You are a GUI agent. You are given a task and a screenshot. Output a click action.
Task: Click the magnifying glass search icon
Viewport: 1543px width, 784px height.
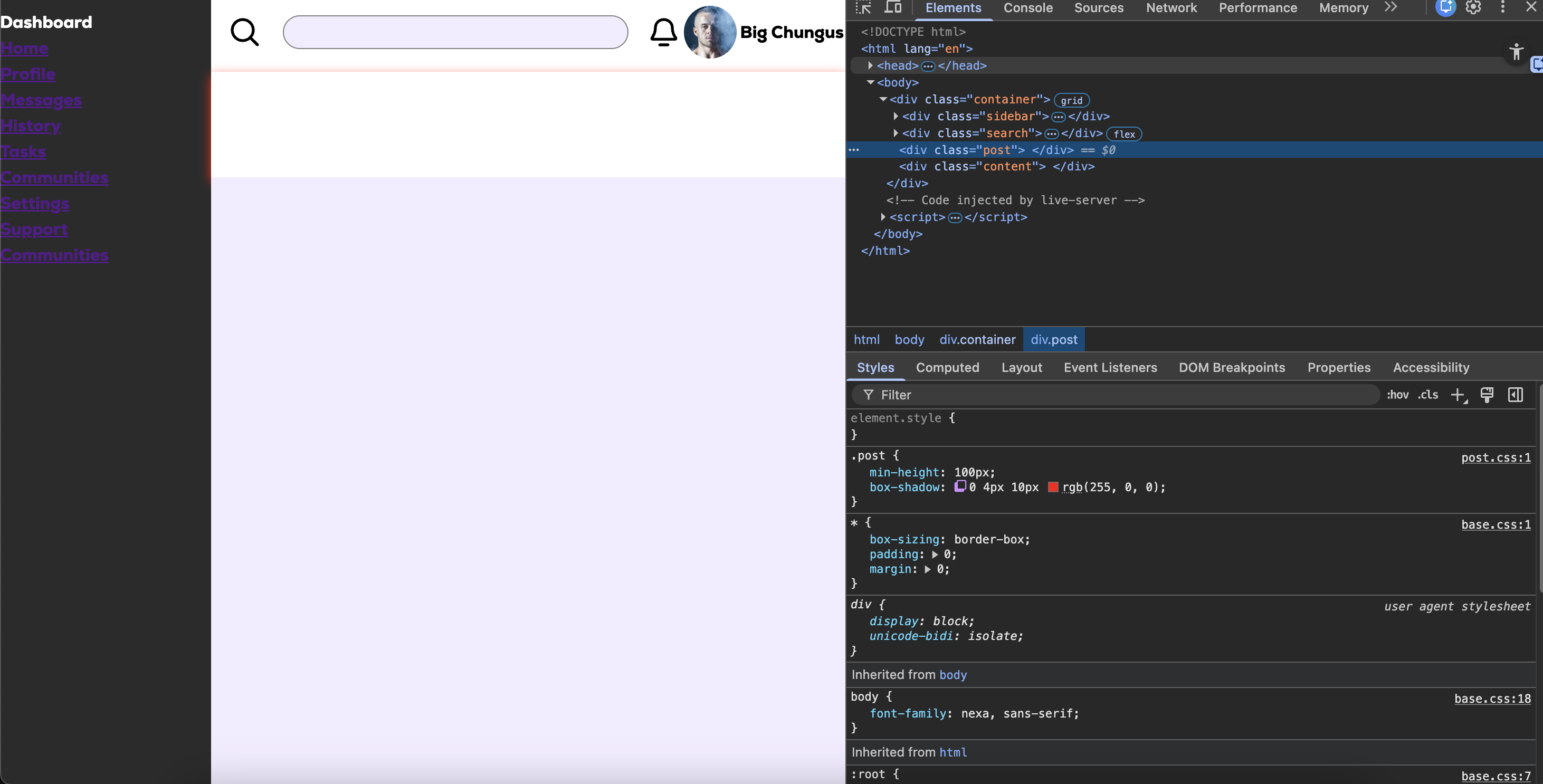coord(244,32)
